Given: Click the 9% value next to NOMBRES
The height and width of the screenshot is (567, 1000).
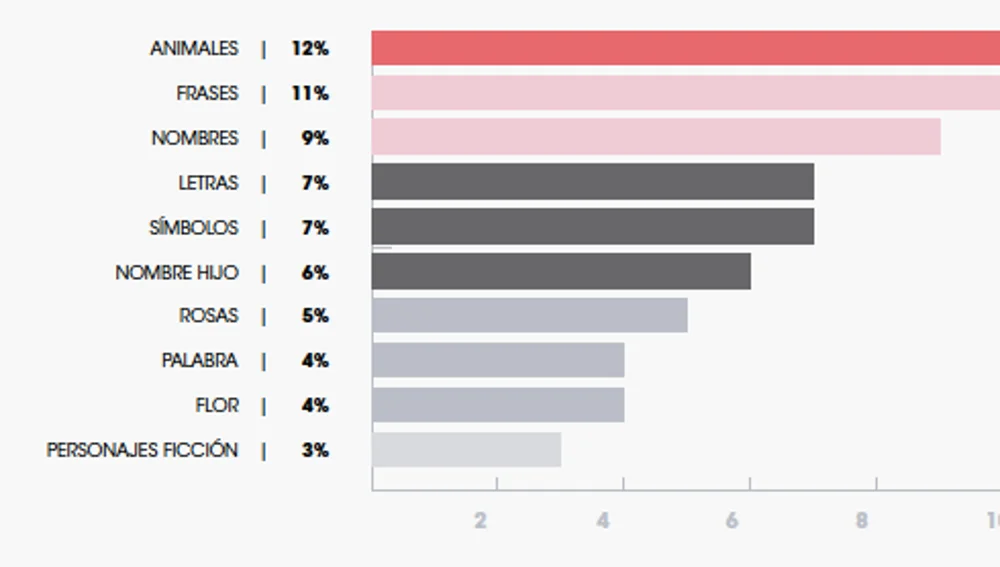Looking at the screenshot, I should point(315,138).
